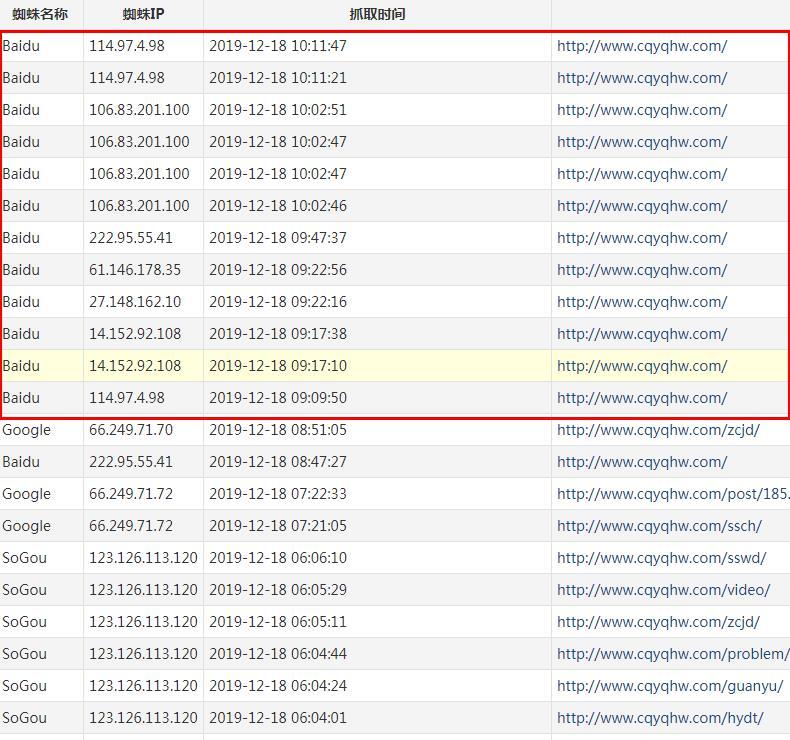Select IP 27.148.162.10
Image resolution: width=790 pixels, height=740 pixels.
pos(135,302)
